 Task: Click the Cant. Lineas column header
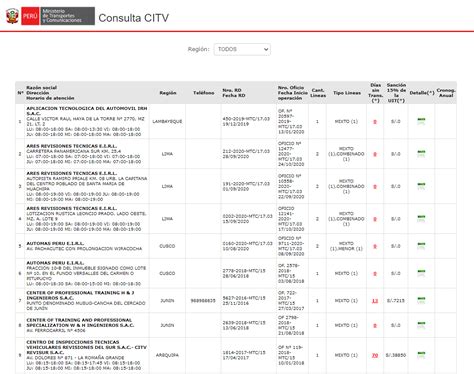[318, 93]
